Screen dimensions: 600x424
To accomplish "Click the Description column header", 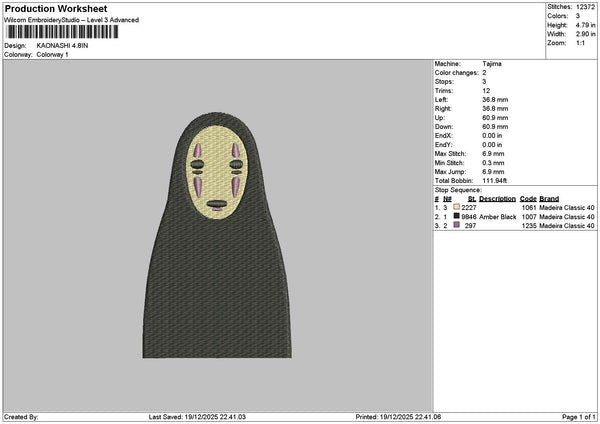I will click(497, 198).
